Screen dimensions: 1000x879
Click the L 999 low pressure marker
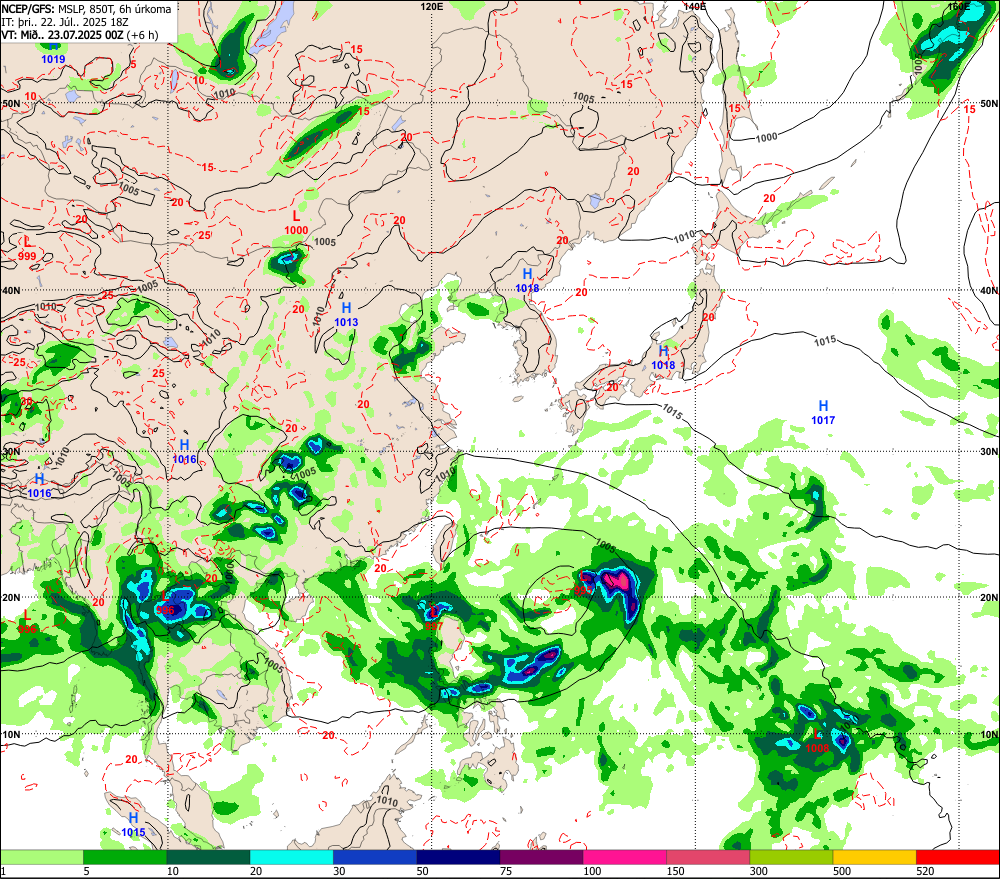coord(27,249)
